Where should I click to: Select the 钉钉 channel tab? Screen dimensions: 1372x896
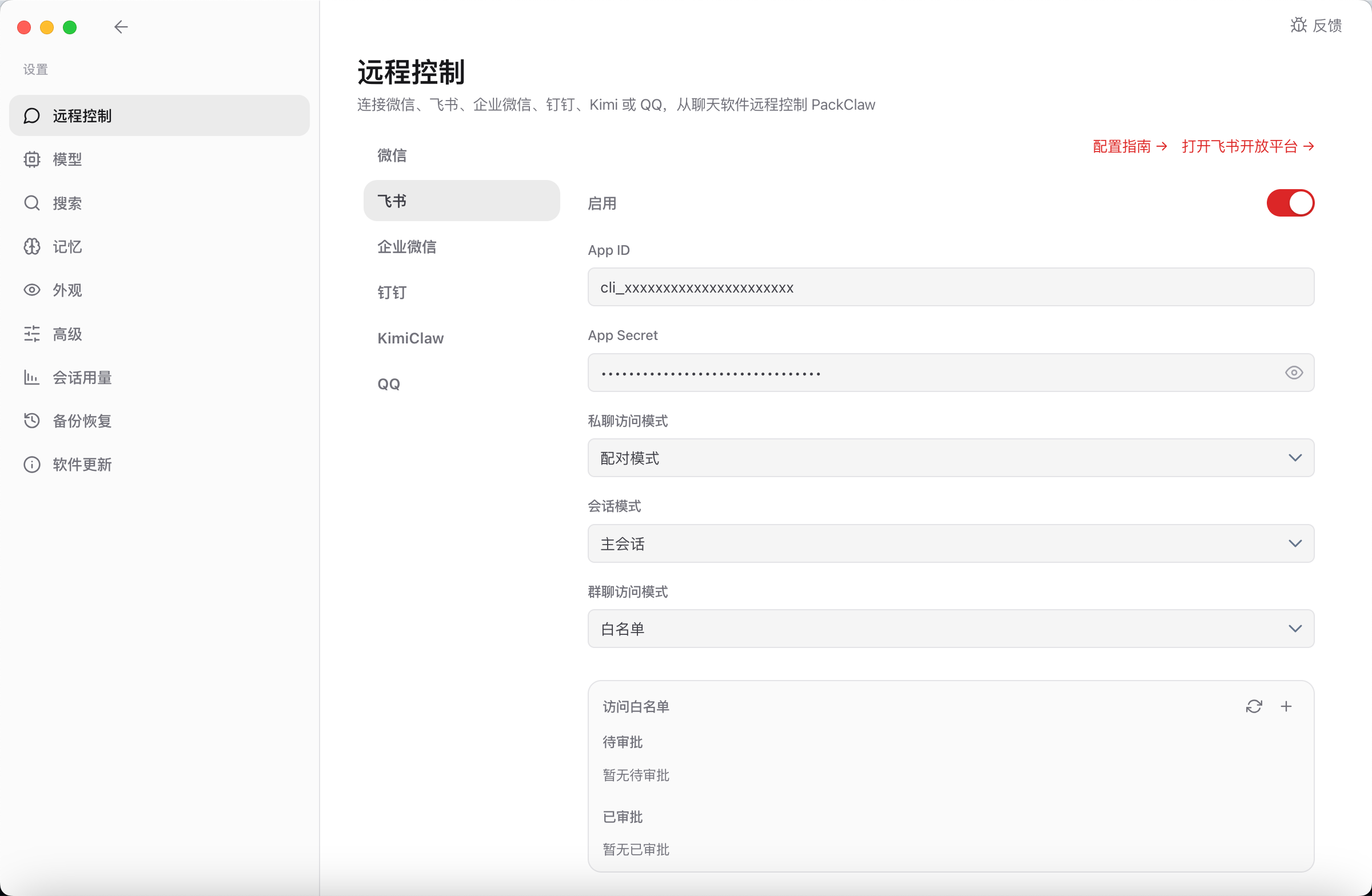461,292
